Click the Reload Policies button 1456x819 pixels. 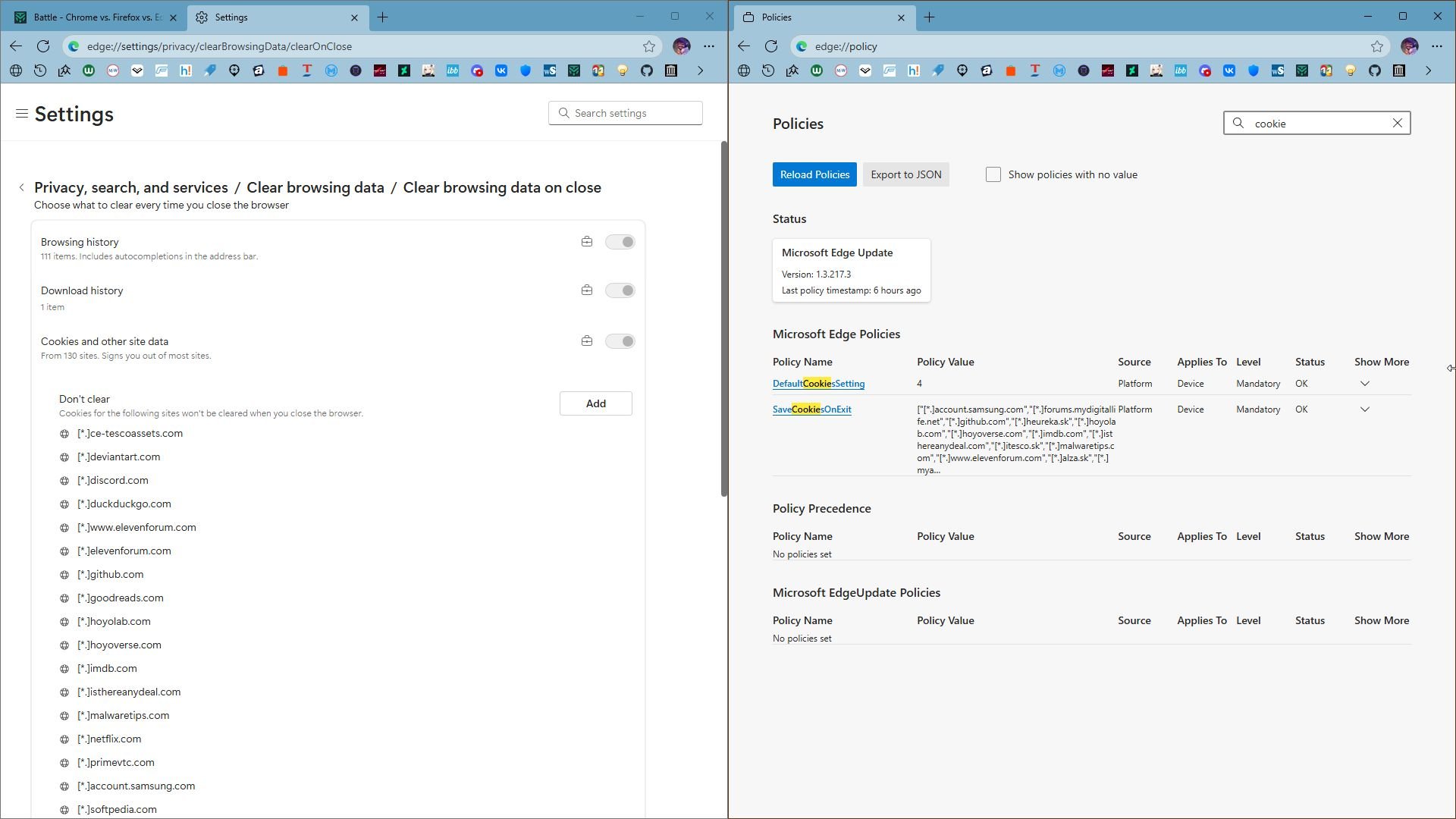click(814, 174)
